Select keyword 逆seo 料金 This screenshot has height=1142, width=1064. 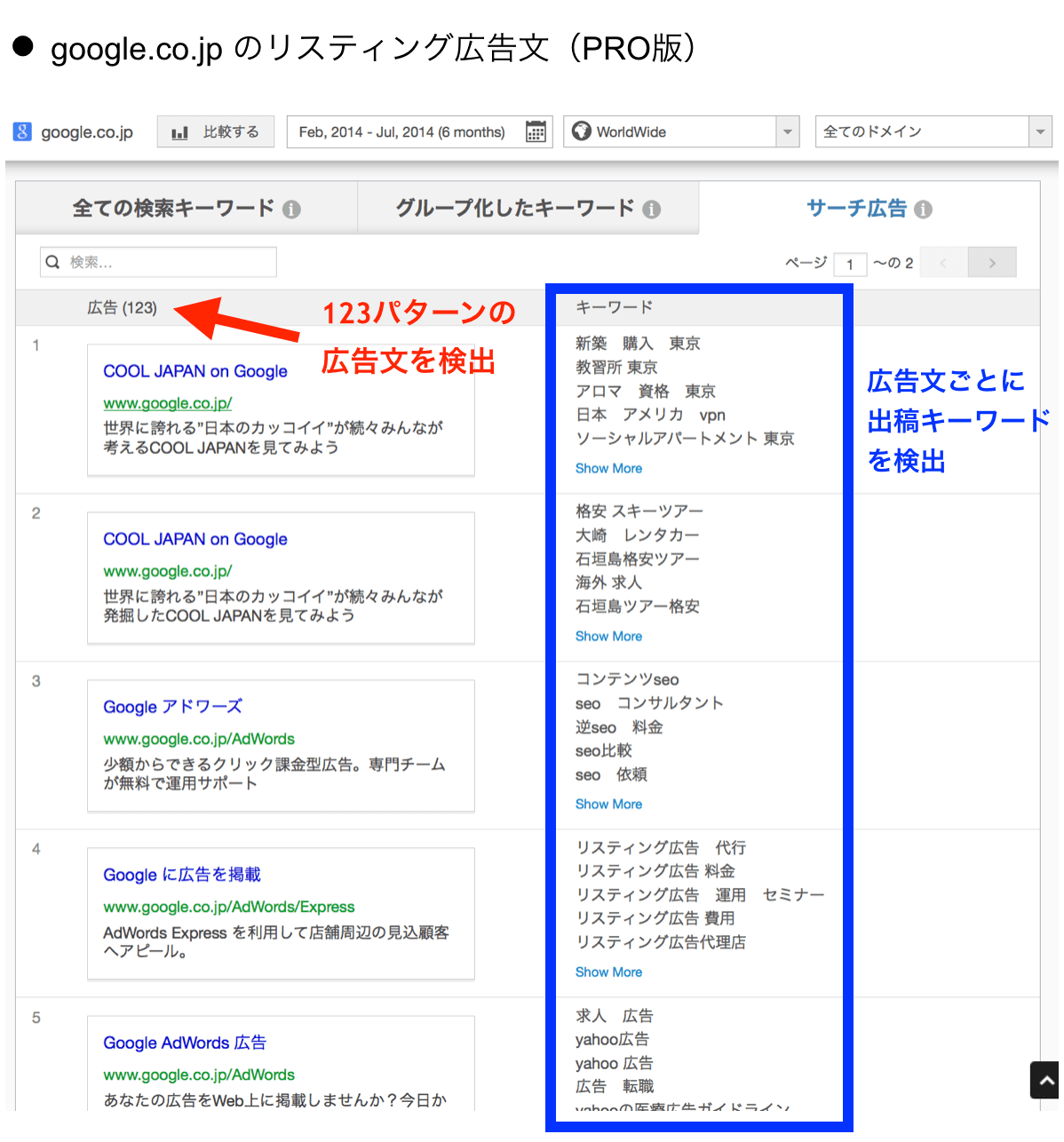click(x=619, y=727)
